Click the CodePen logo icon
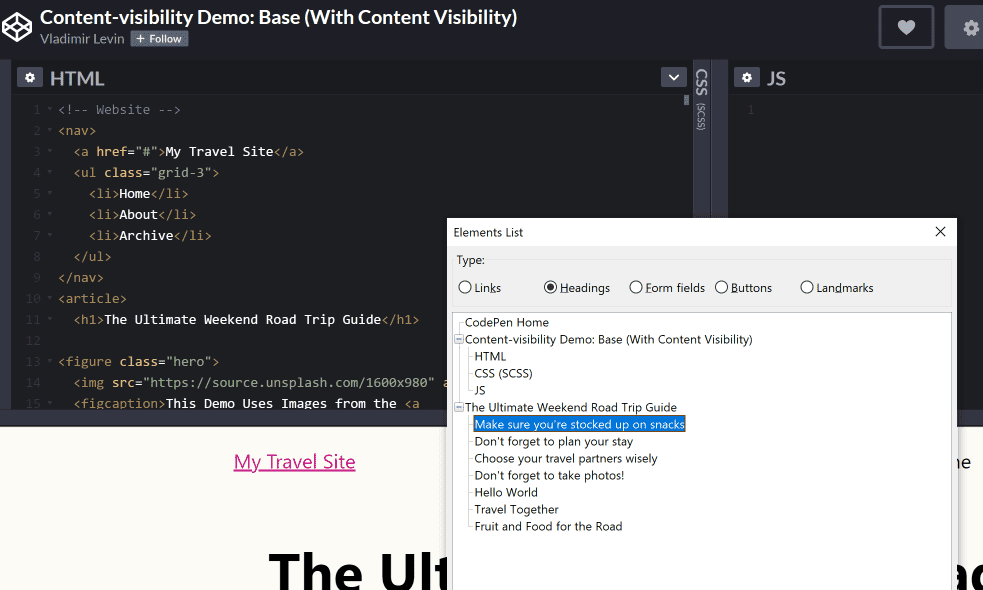The height and width of the screenshot is (590, 983). pyautogui.click(x=17, y=27)
